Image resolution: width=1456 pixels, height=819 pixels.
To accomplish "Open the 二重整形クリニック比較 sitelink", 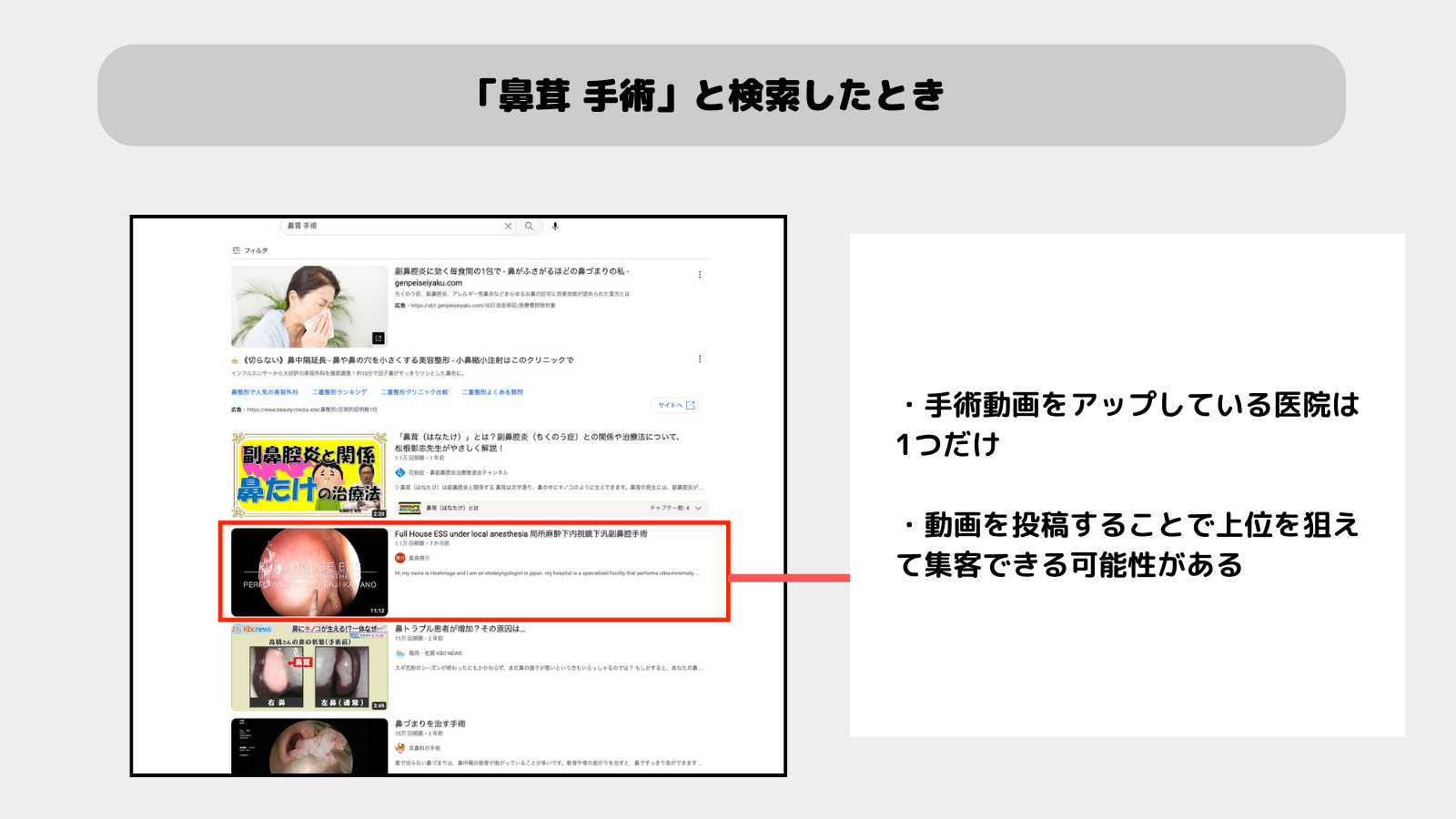I will pos(415,390).
